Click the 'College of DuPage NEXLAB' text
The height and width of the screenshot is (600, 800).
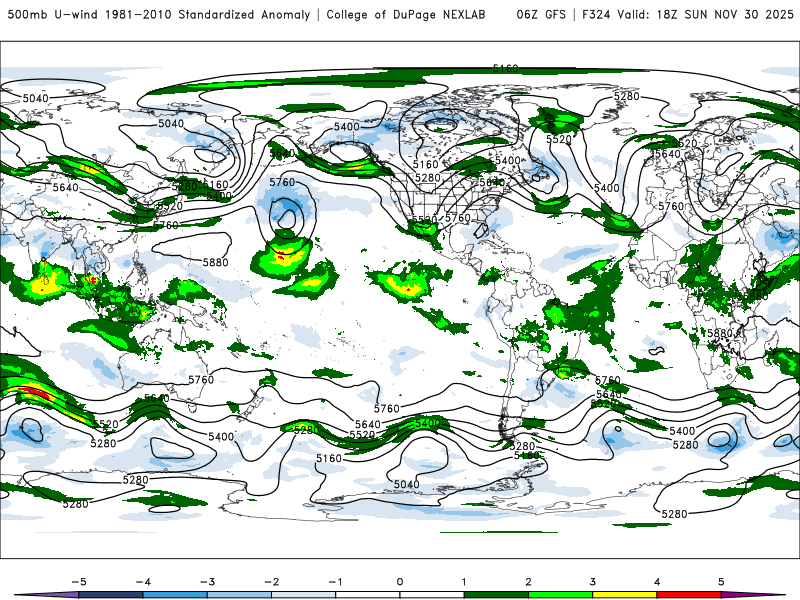(x=406, y=15)
